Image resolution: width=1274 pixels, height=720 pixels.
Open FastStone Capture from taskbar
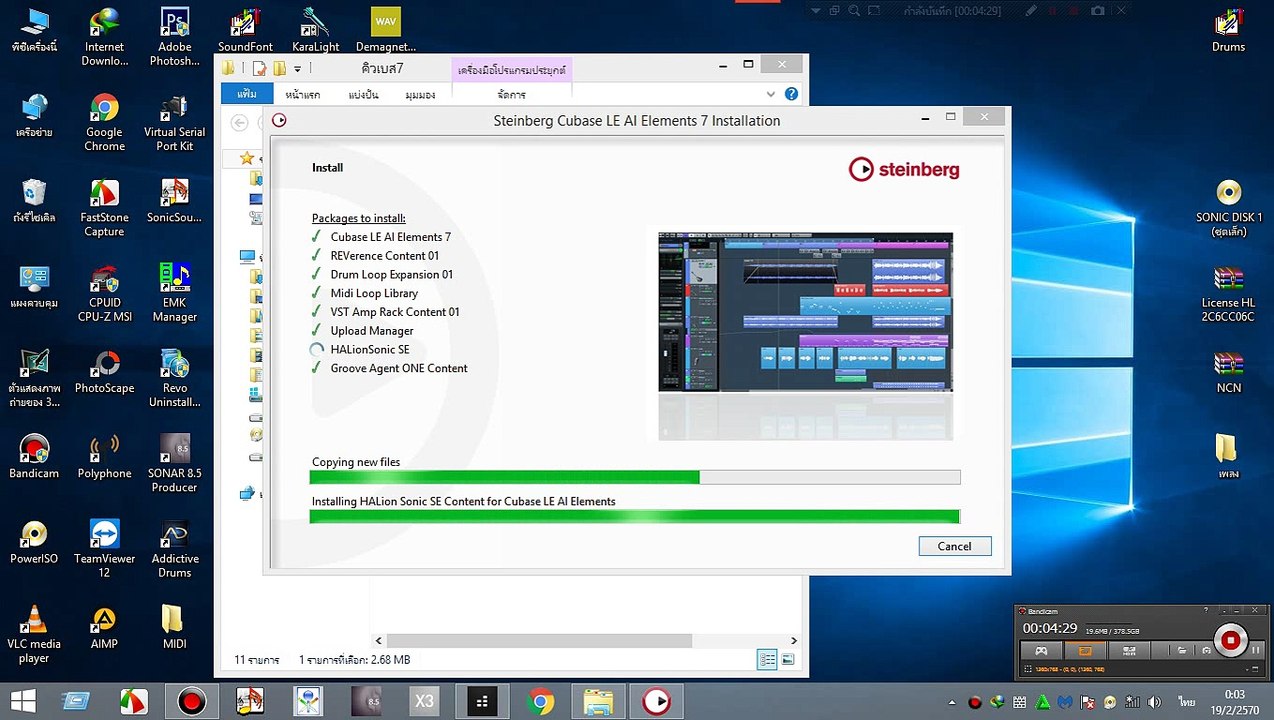pyautogui.click(x=132, y=702)
